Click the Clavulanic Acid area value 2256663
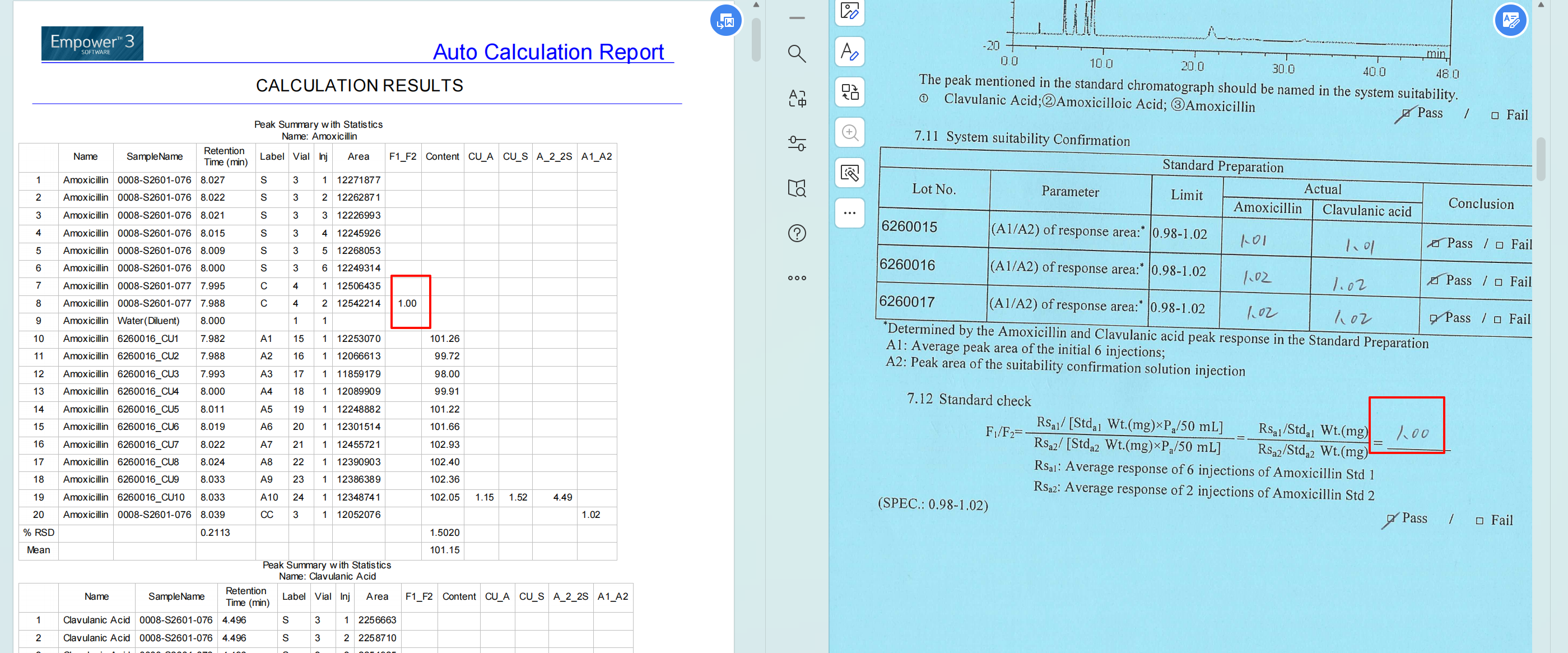 click(x=378, y=620)
